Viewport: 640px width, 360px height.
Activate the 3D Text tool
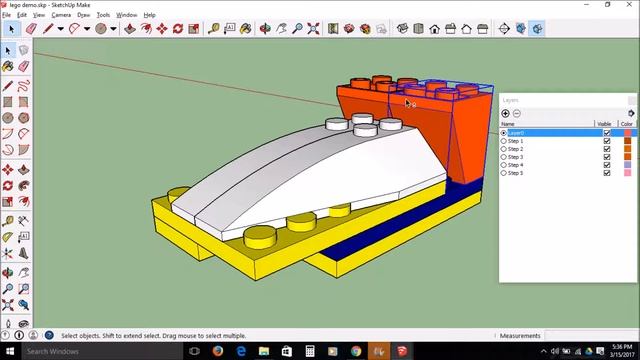(24, 253)
